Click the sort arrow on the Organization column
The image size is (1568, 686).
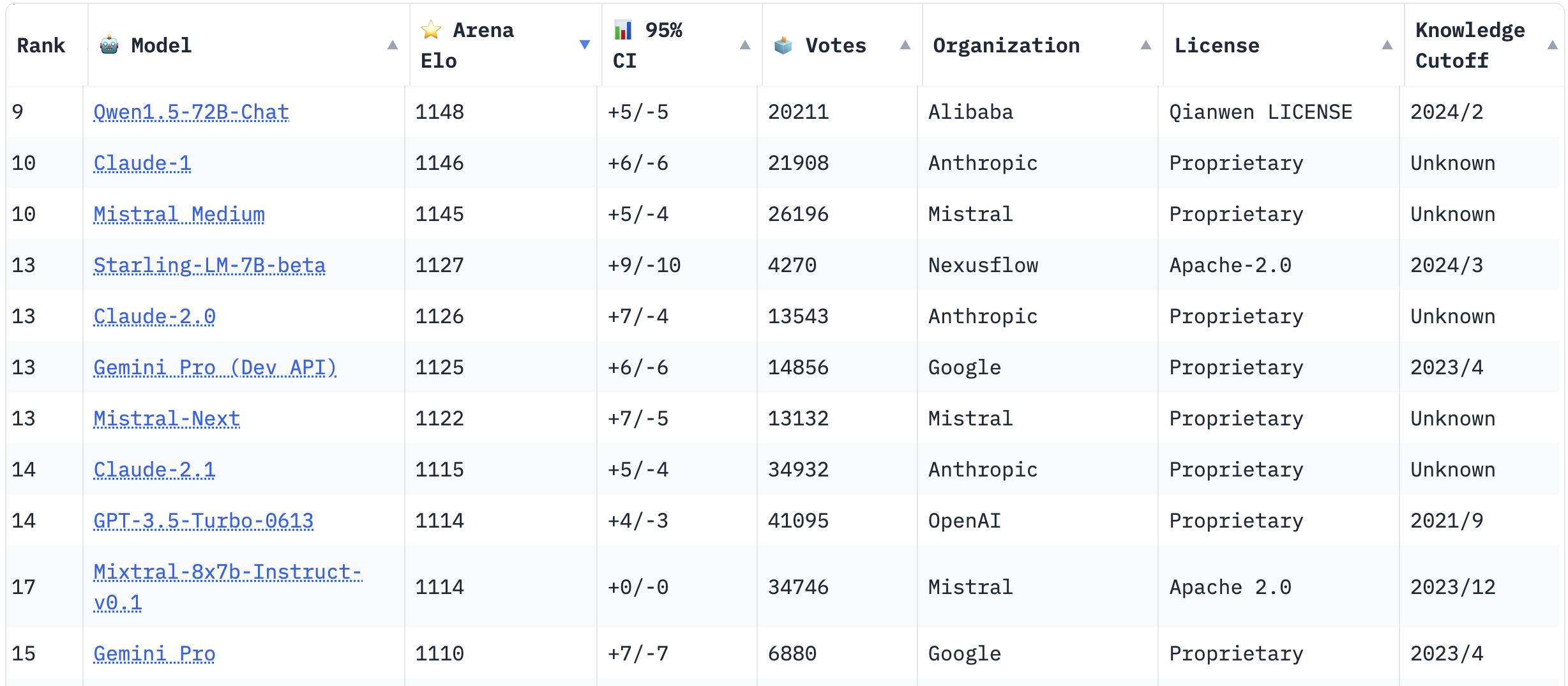coord(1146,45)
